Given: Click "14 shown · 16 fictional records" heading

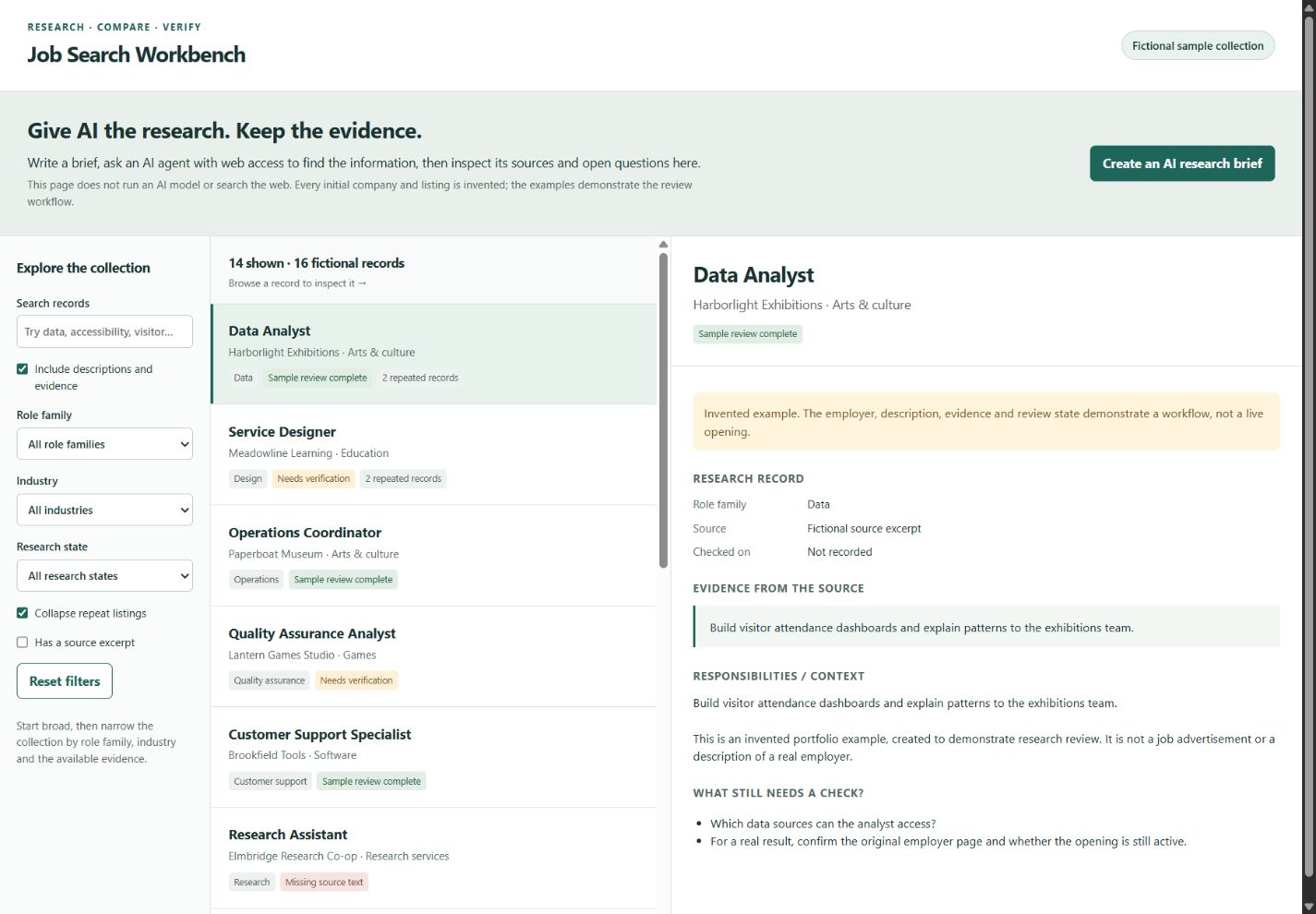Looking at the screenshot, I should click(x=317, y=263).
